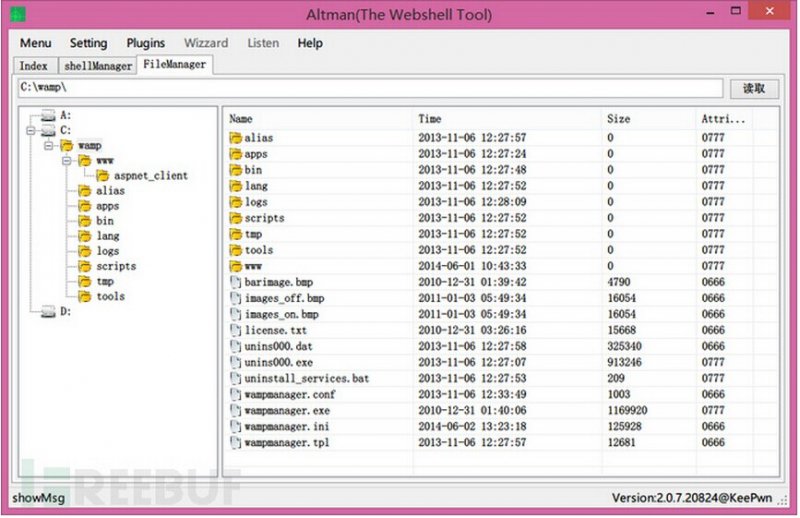The image size is (800, 518).
Task: Select alias folder in the tree
Action: (x=110, y=191)
